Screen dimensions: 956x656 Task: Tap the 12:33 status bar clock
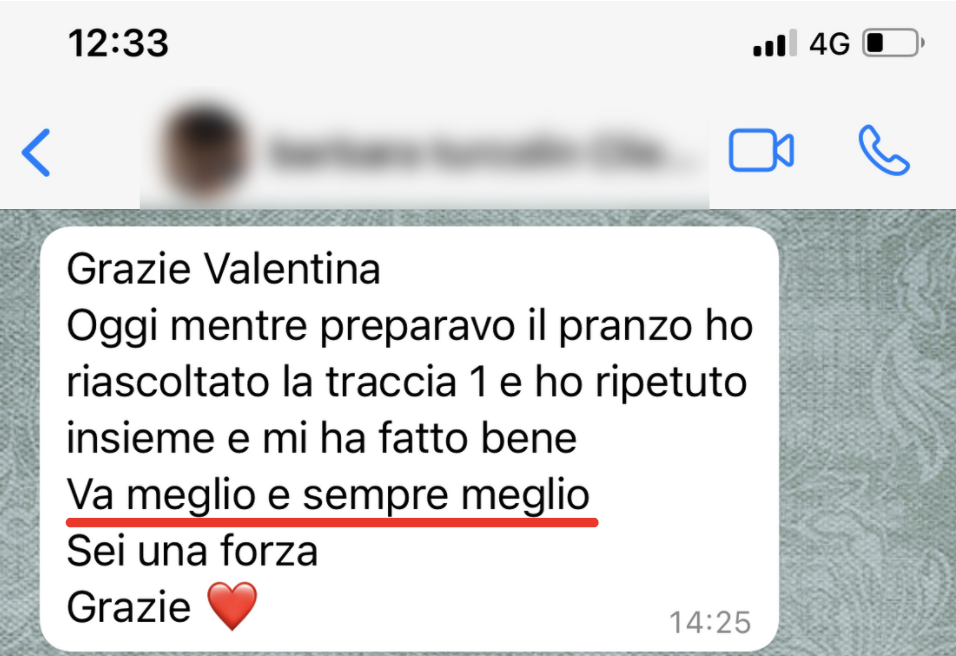[x=118, y=43]
